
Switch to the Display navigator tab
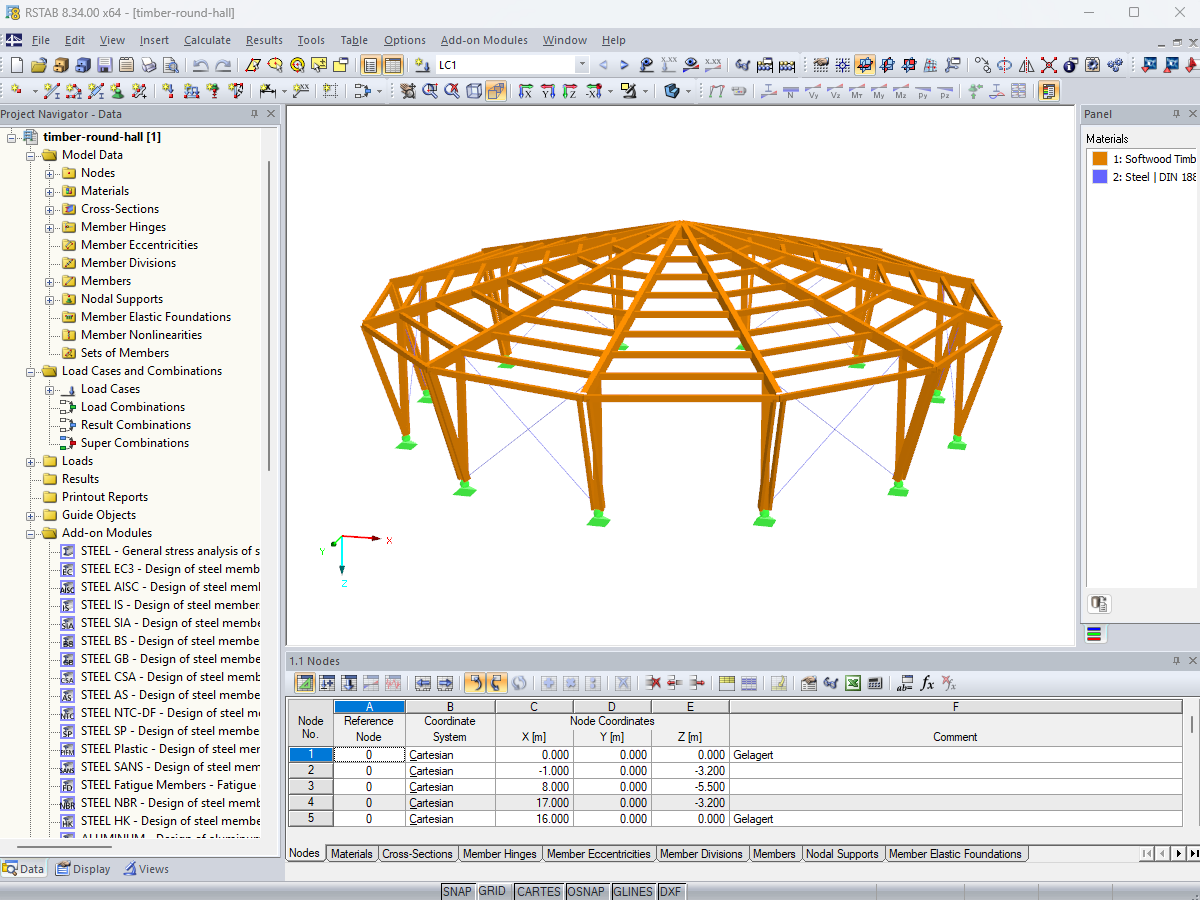[83, 869]
